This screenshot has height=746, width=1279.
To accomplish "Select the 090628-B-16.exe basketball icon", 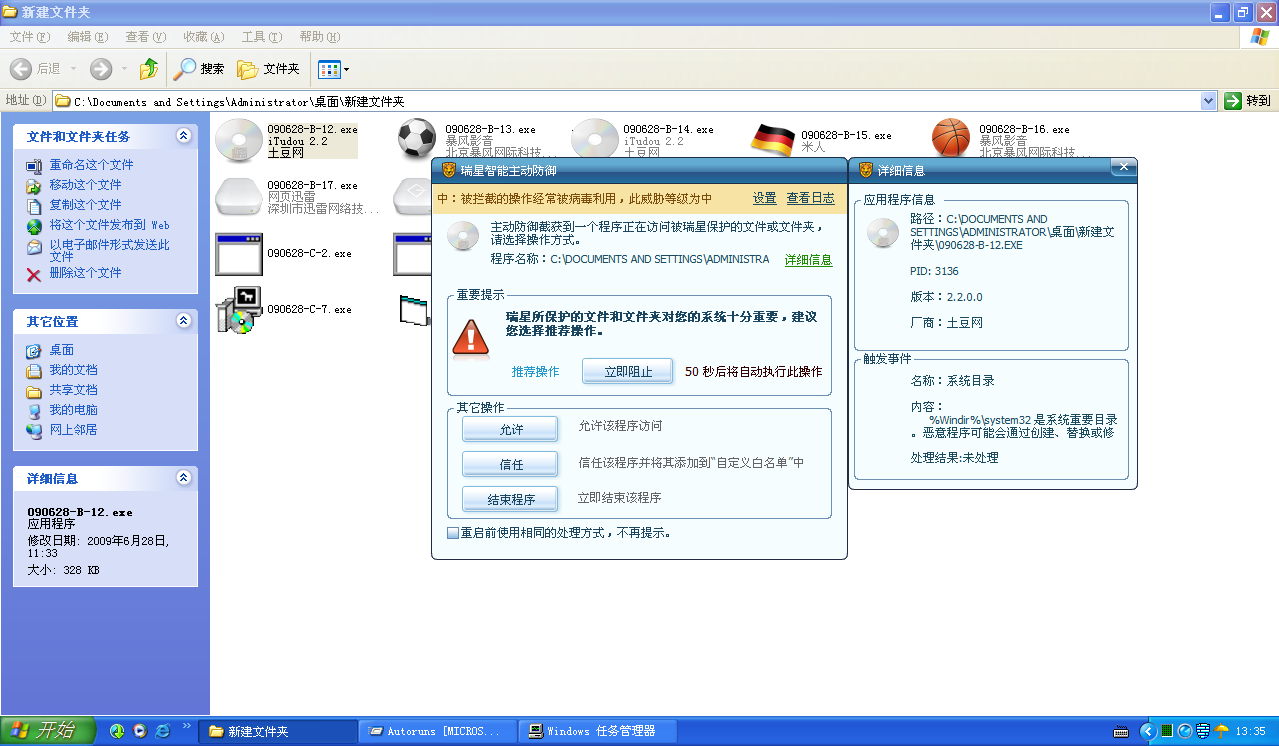I will 950,140.
